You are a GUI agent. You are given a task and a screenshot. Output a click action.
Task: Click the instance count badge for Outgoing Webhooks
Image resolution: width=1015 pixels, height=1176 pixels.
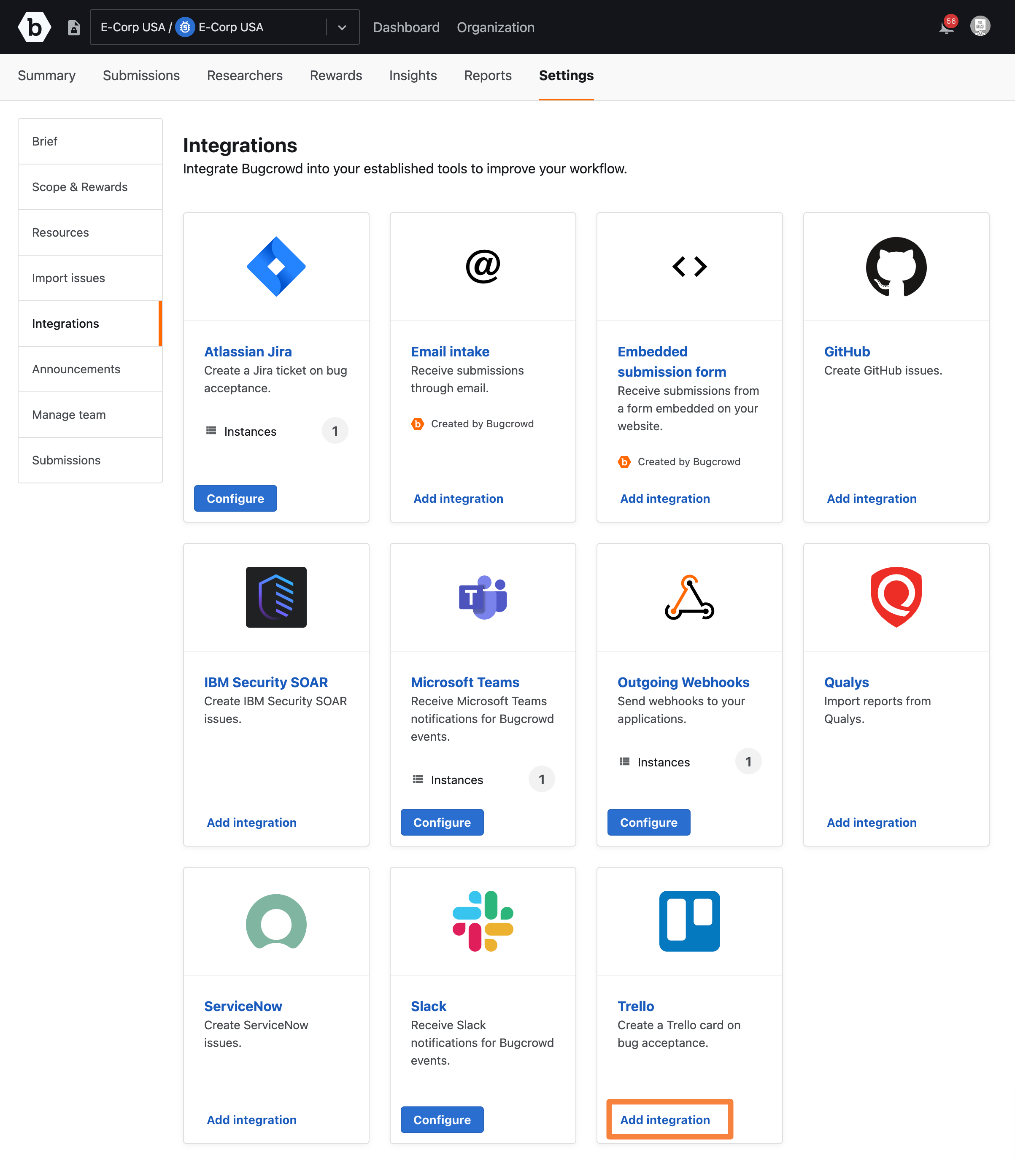[x=748, y=762]
